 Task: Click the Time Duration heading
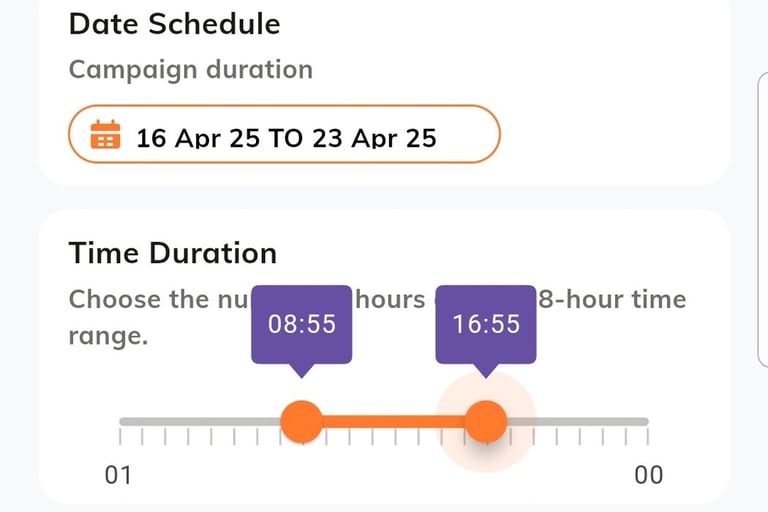(172, 253)
